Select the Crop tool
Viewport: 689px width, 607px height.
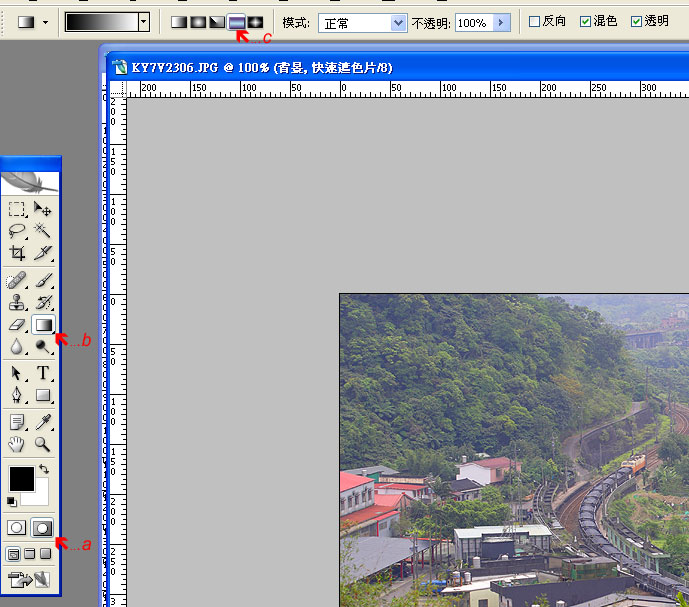pyautogui.click(x=17, y=253)
